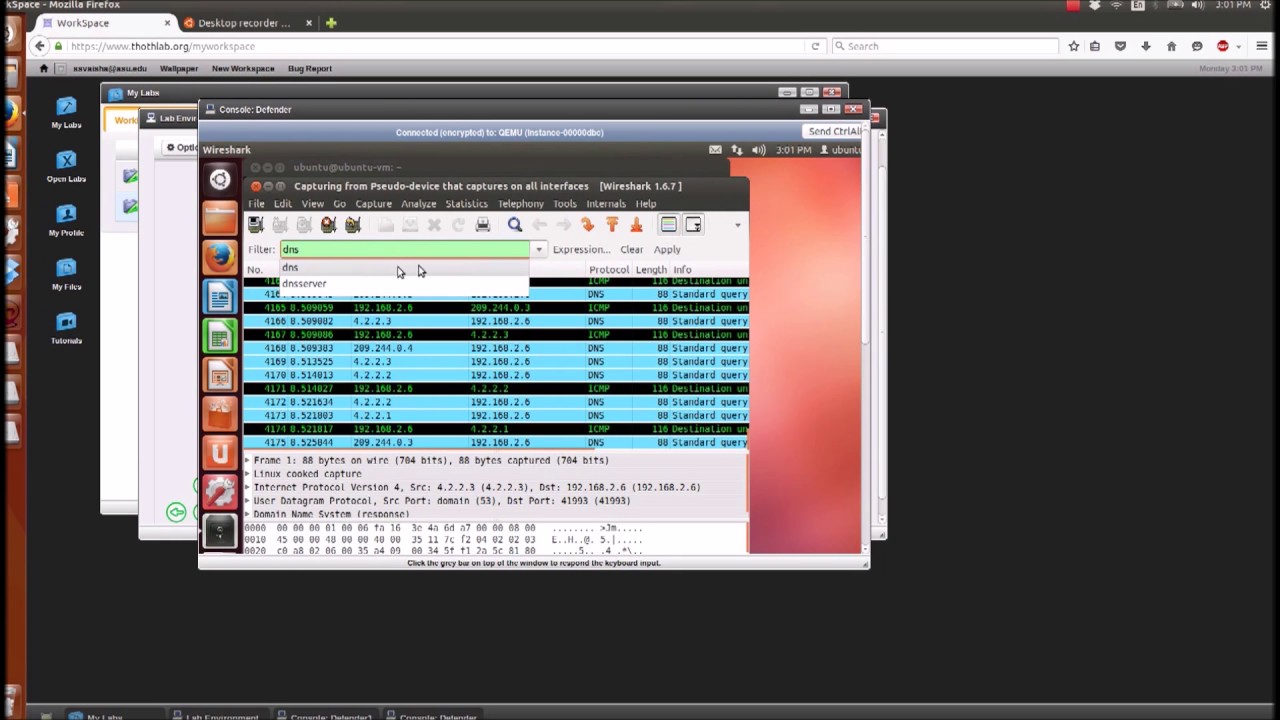Toggle the colorize packet list icon

(668, 225)
